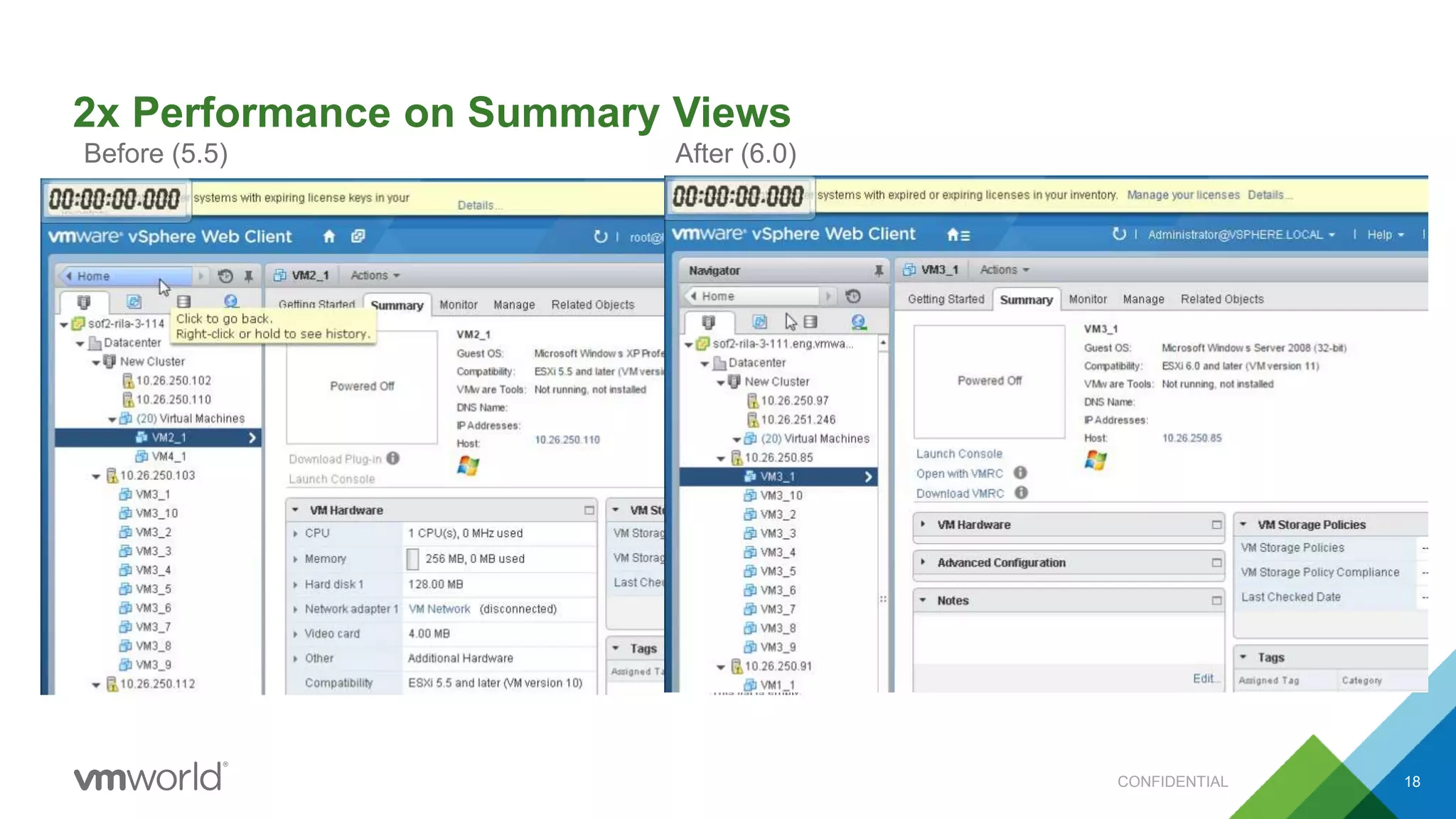Screen dimensions: 1456x819
Task: Open Actions dropdown for VM2_1
Action: [x=375, y=276]
